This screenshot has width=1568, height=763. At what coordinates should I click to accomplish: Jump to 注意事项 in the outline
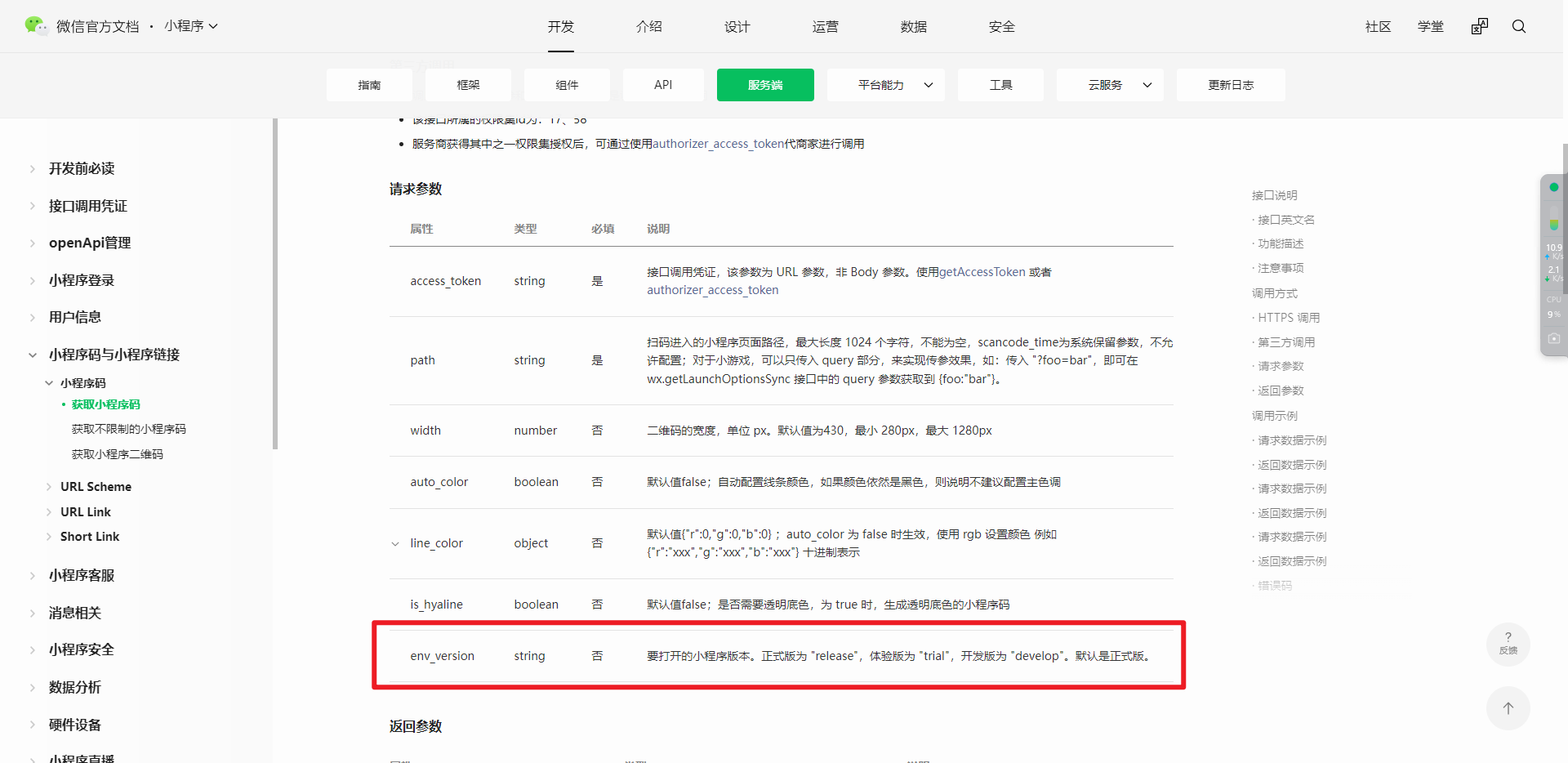point(1281,268)
